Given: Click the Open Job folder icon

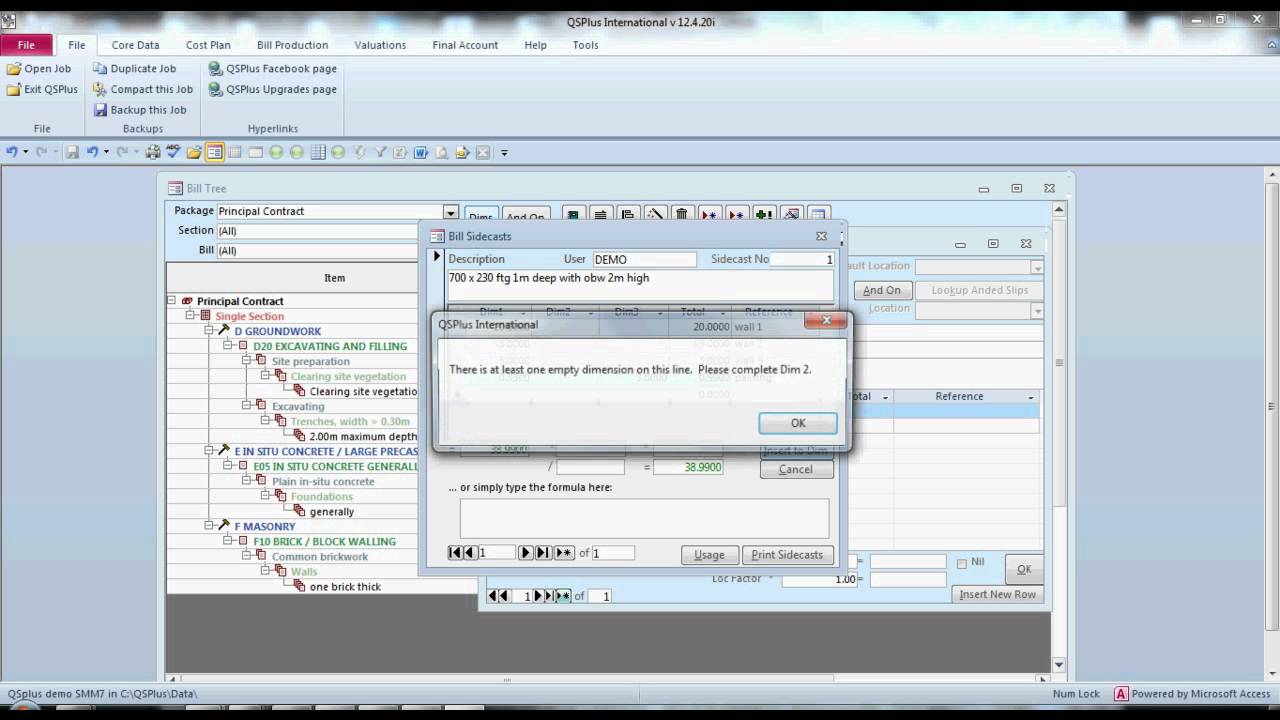Looking at the screenshot, I should pos(14,69).
